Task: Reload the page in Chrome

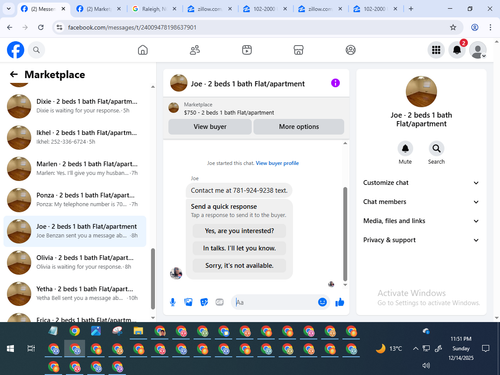Action: (41, 27)
